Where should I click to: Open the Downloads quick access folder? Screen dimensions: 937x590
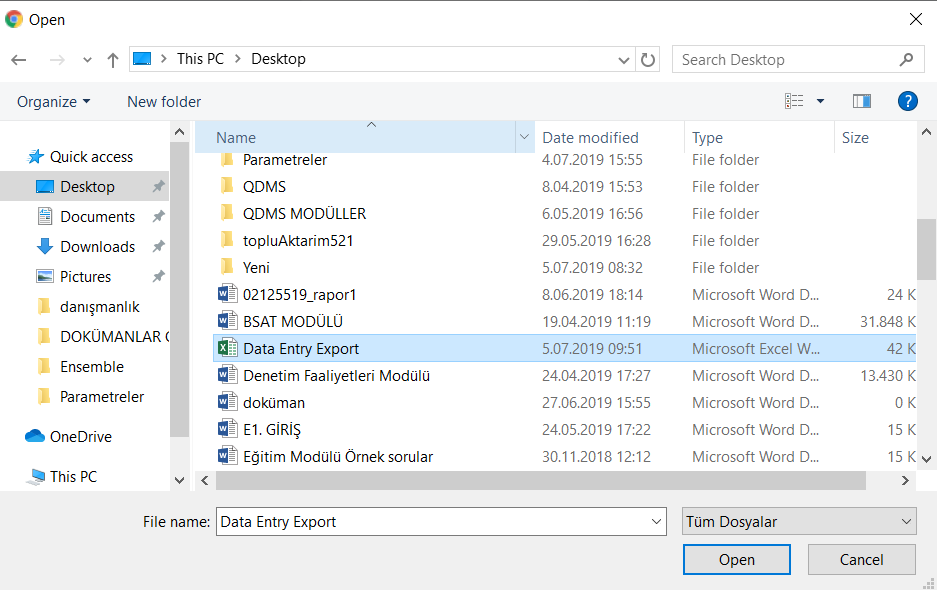coord(97,247)
